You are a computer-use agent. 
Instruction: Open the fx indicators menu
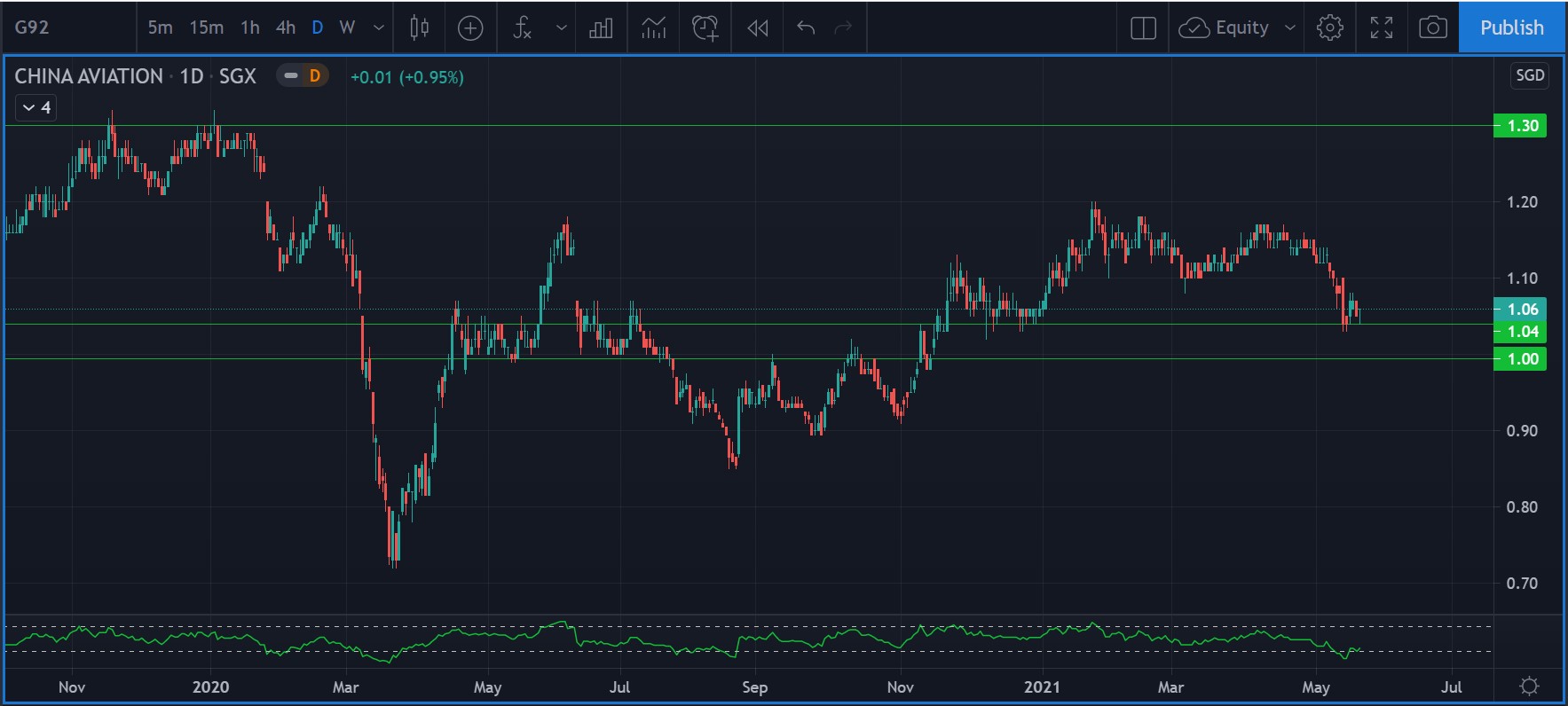522,27
